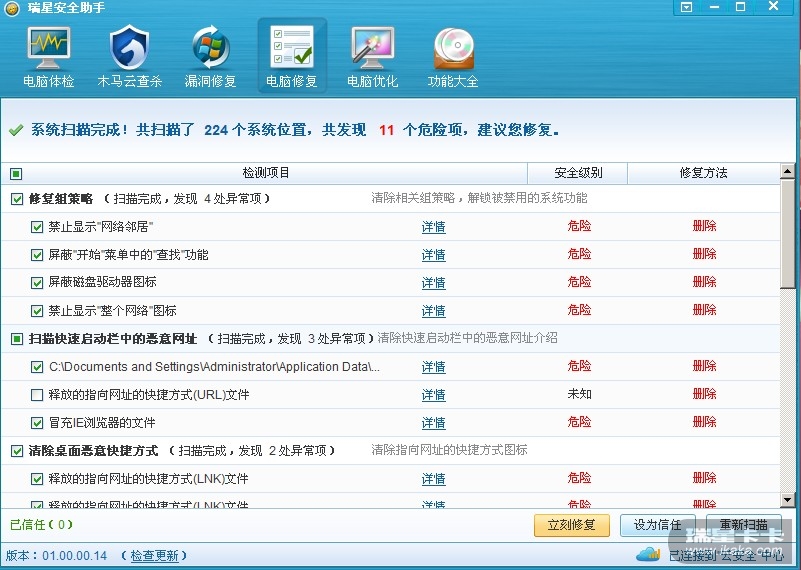Click 删除 for 禁止显示"整个网络"图标 row

704,310
